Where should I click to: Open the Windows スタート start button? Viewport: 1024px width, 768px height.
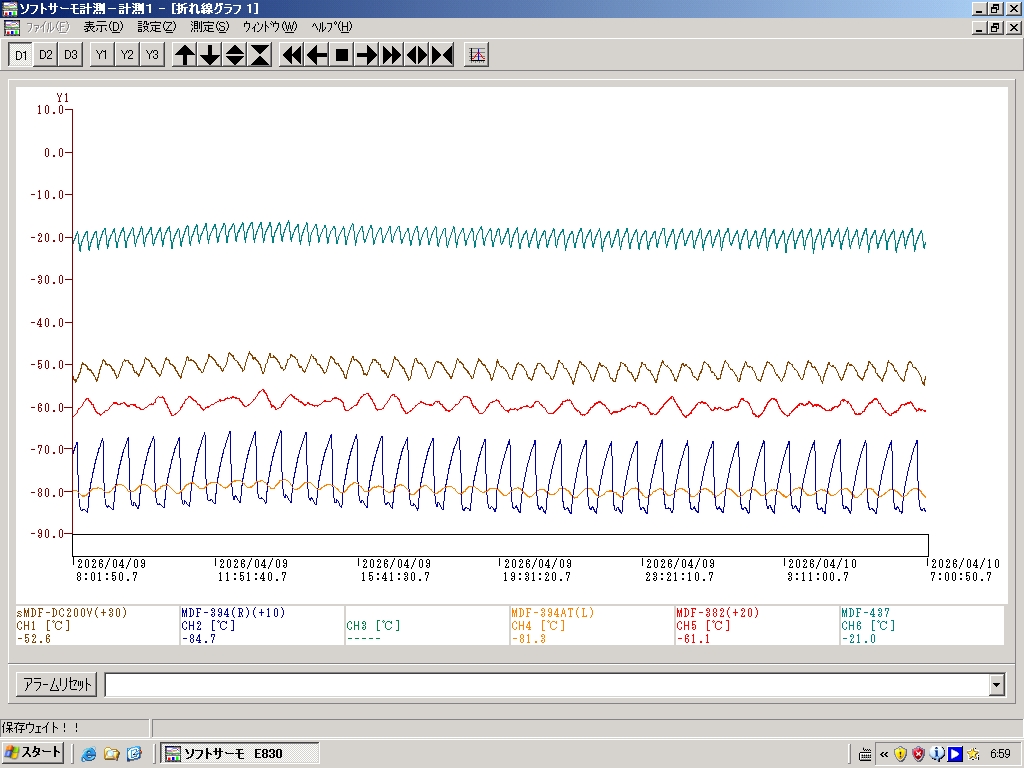coord(34,753)
